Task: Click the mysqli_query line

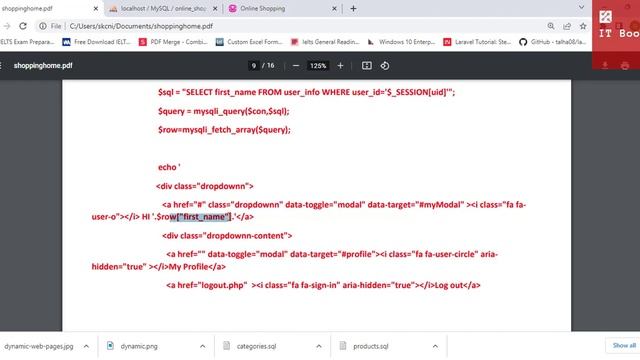Action: pyautogui.click(x=224, y=111)
